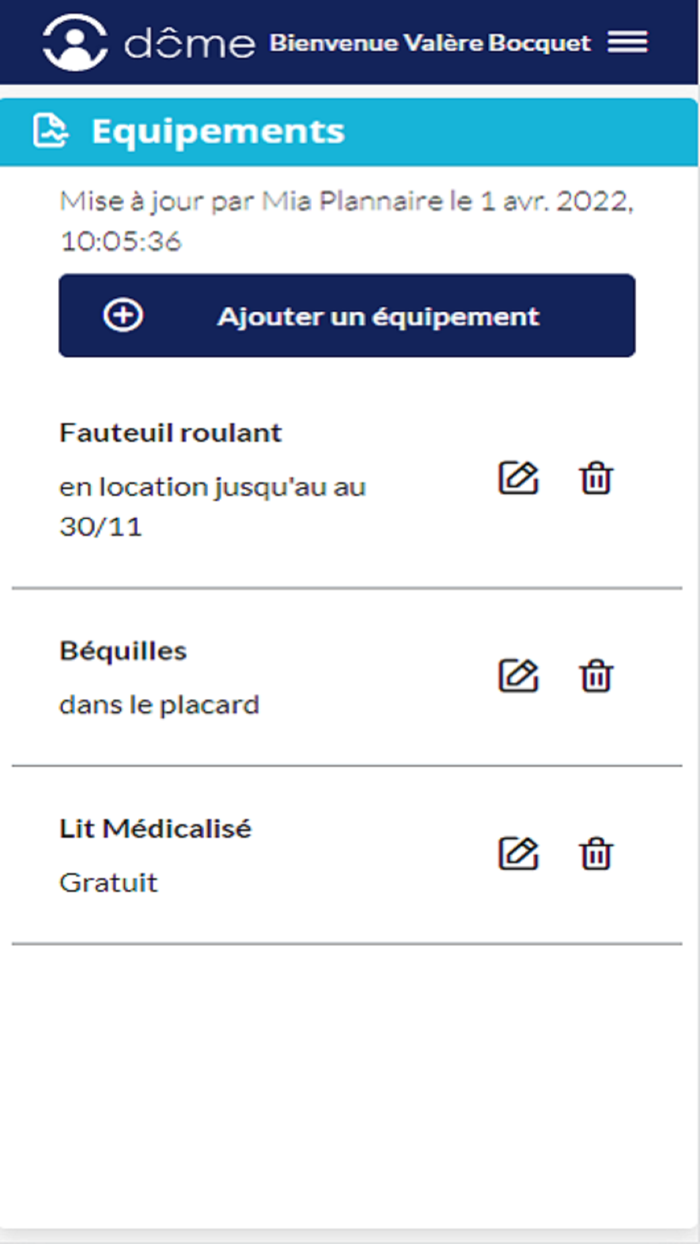
Task: Click the plus icon to add equipment
Action: click(122, 315)
